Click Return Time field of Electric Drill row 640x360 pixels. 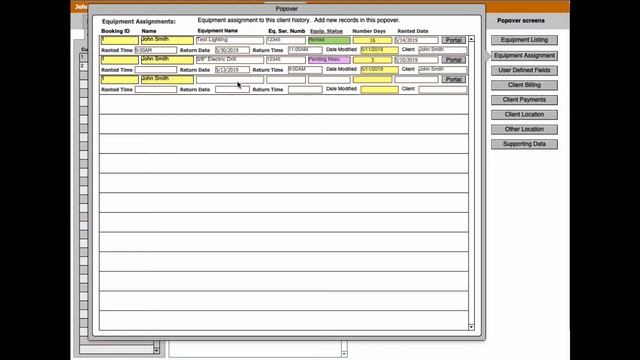click(x=305, y=69)
